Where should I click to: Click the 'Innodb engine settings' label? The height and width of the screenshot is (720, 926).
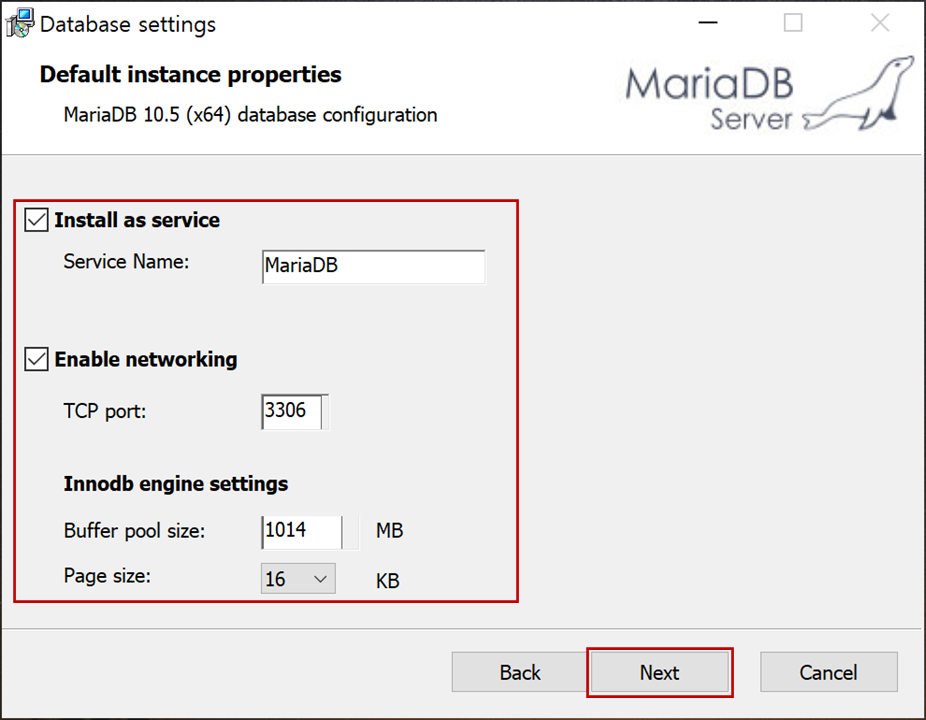(x=176, y=484)
